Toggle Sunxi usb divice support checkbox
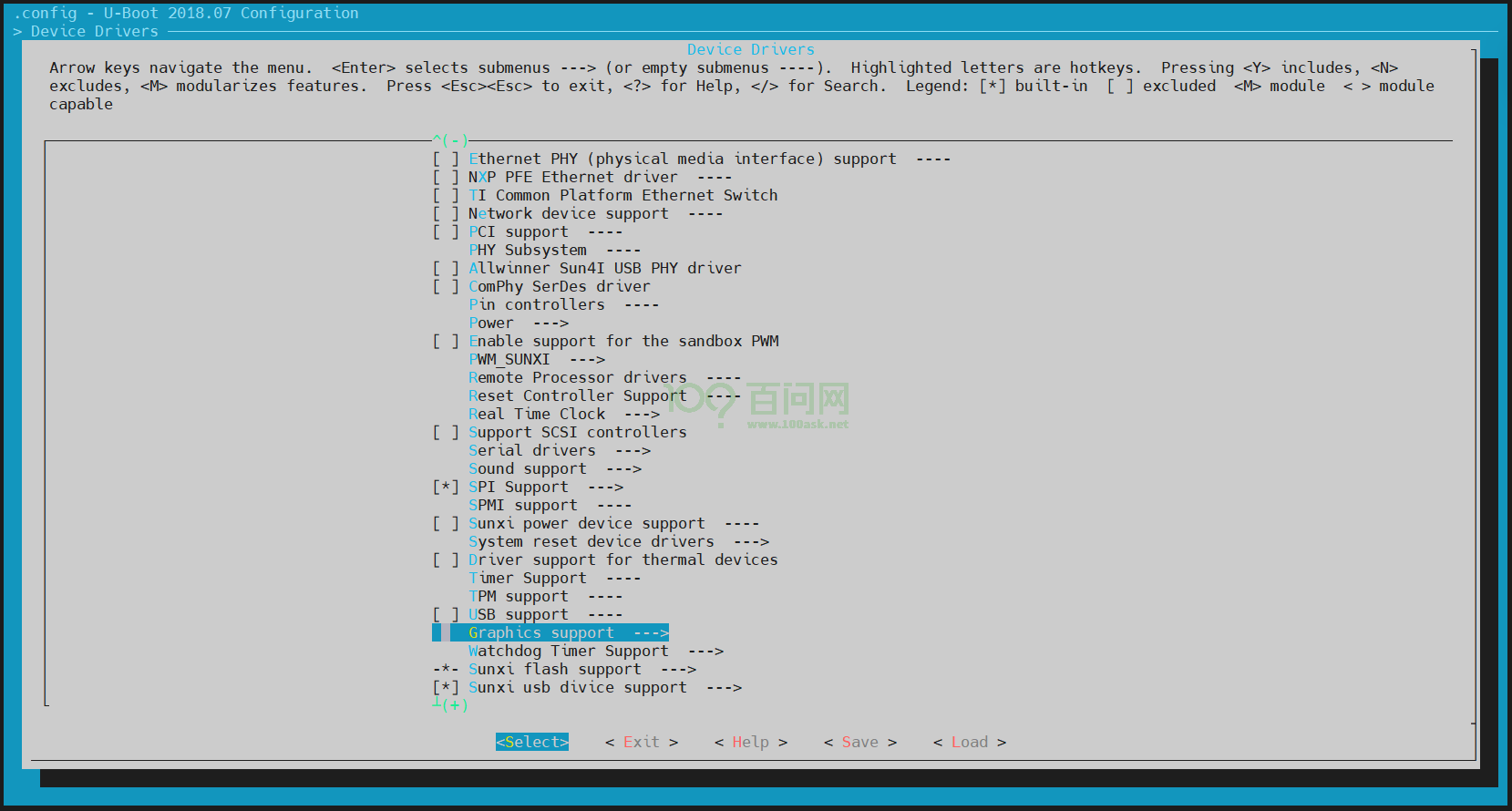Screen dimensions: 1512x811 point(446,688)
